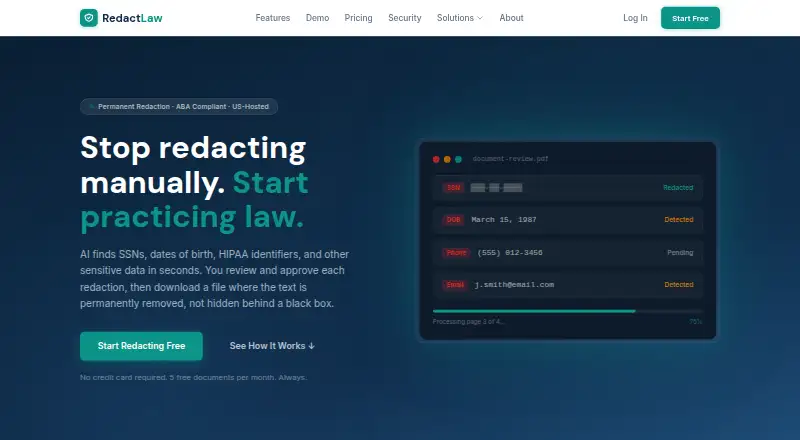Click the Pending status label

pyautogui.click(x=680, y=253)
